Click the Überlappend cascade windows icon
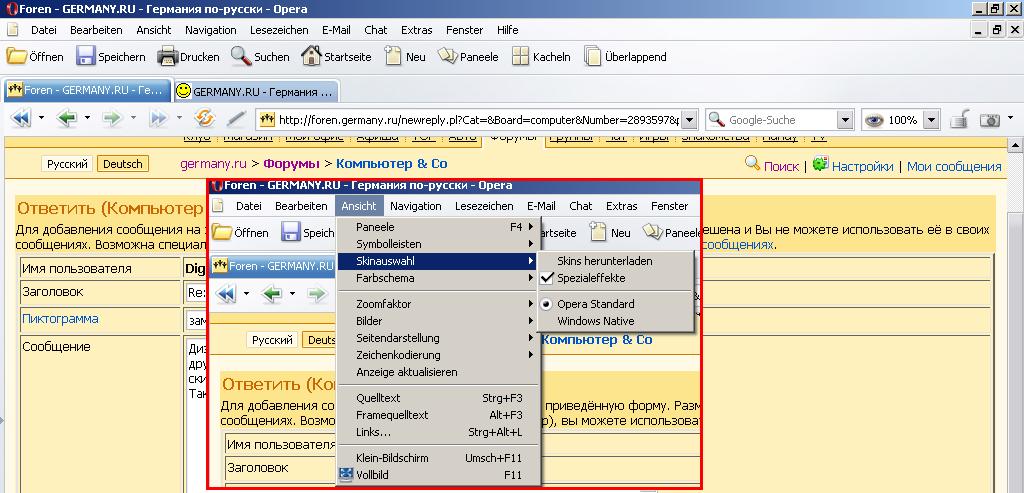This screenshot has width=1024, height=493. pyautogui.click(x=592, y=56)
